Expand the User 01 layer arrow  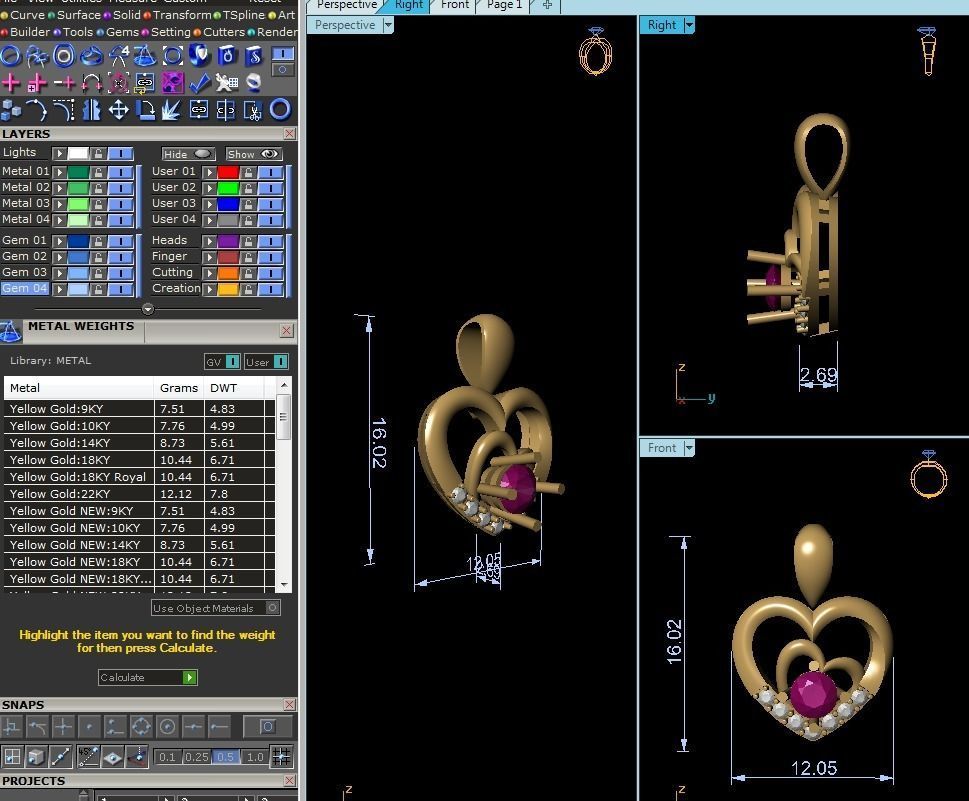coord(209,172)
